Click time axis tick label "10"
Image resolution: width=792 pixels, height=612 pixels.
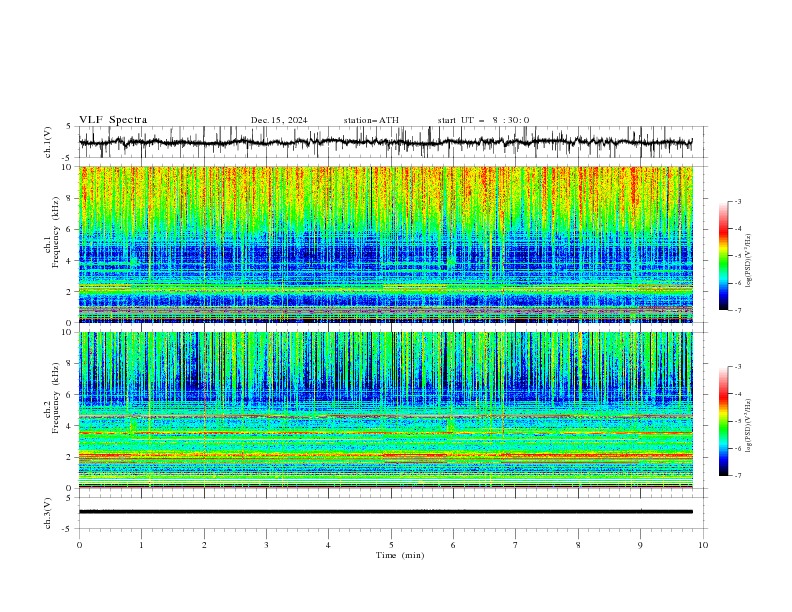[x=703, y=545]
